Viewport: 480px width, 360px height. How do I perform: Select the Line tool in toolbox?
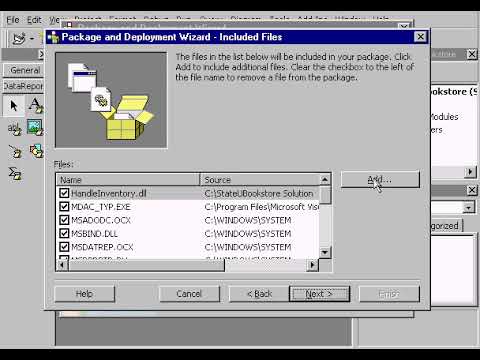(x=15, y=152)
